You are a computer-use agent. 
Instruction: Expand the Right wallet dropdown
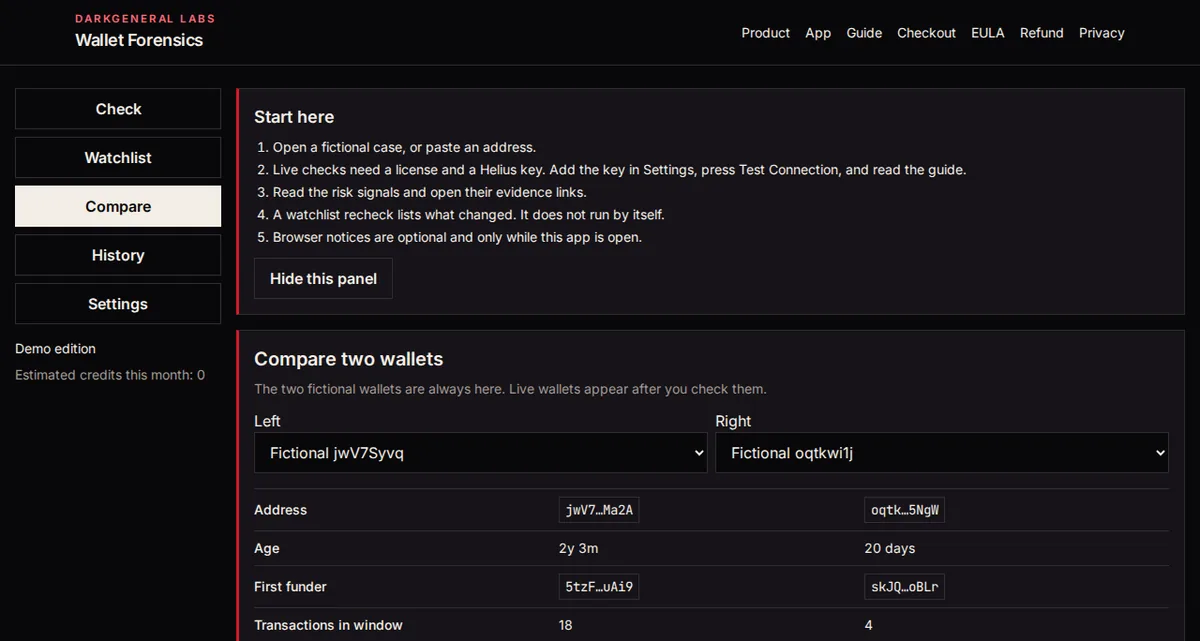(x=942, y=453)
